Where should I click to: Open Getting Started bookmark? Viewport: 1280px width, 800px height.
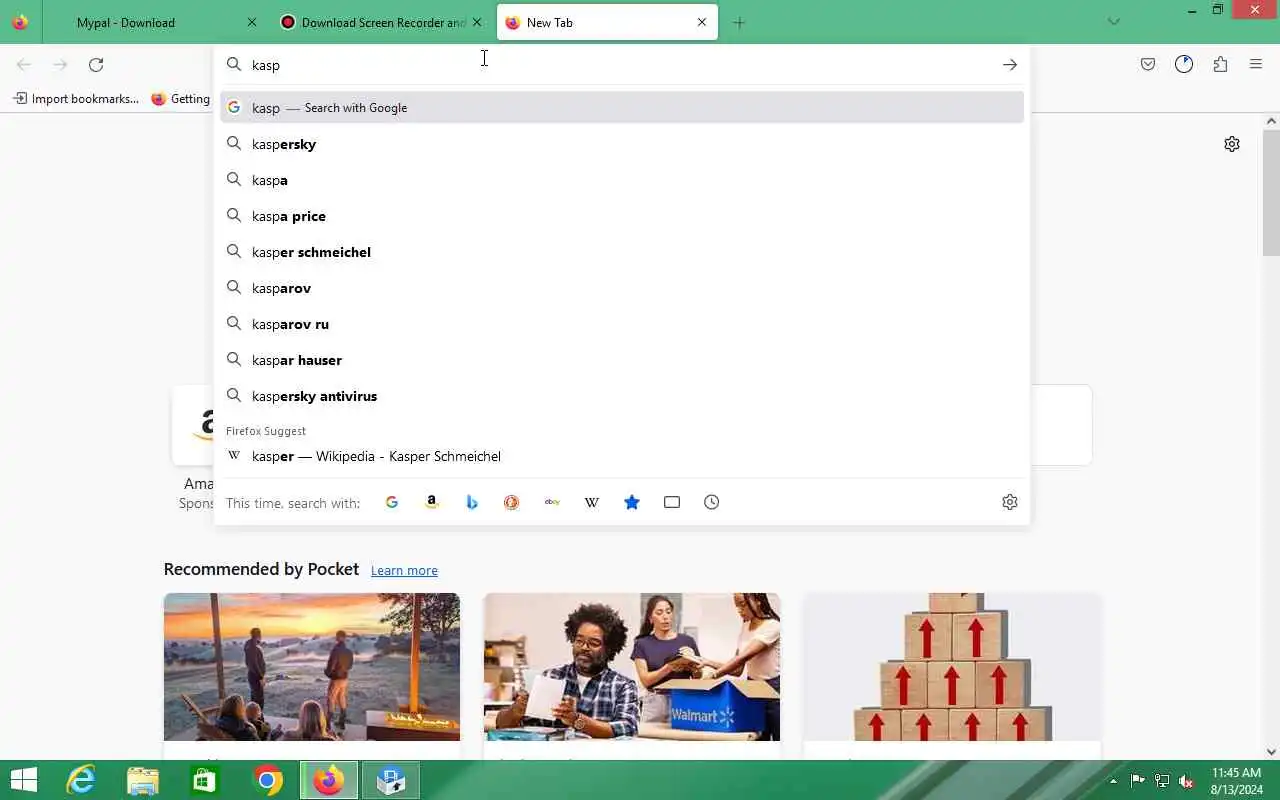[181, 99]
